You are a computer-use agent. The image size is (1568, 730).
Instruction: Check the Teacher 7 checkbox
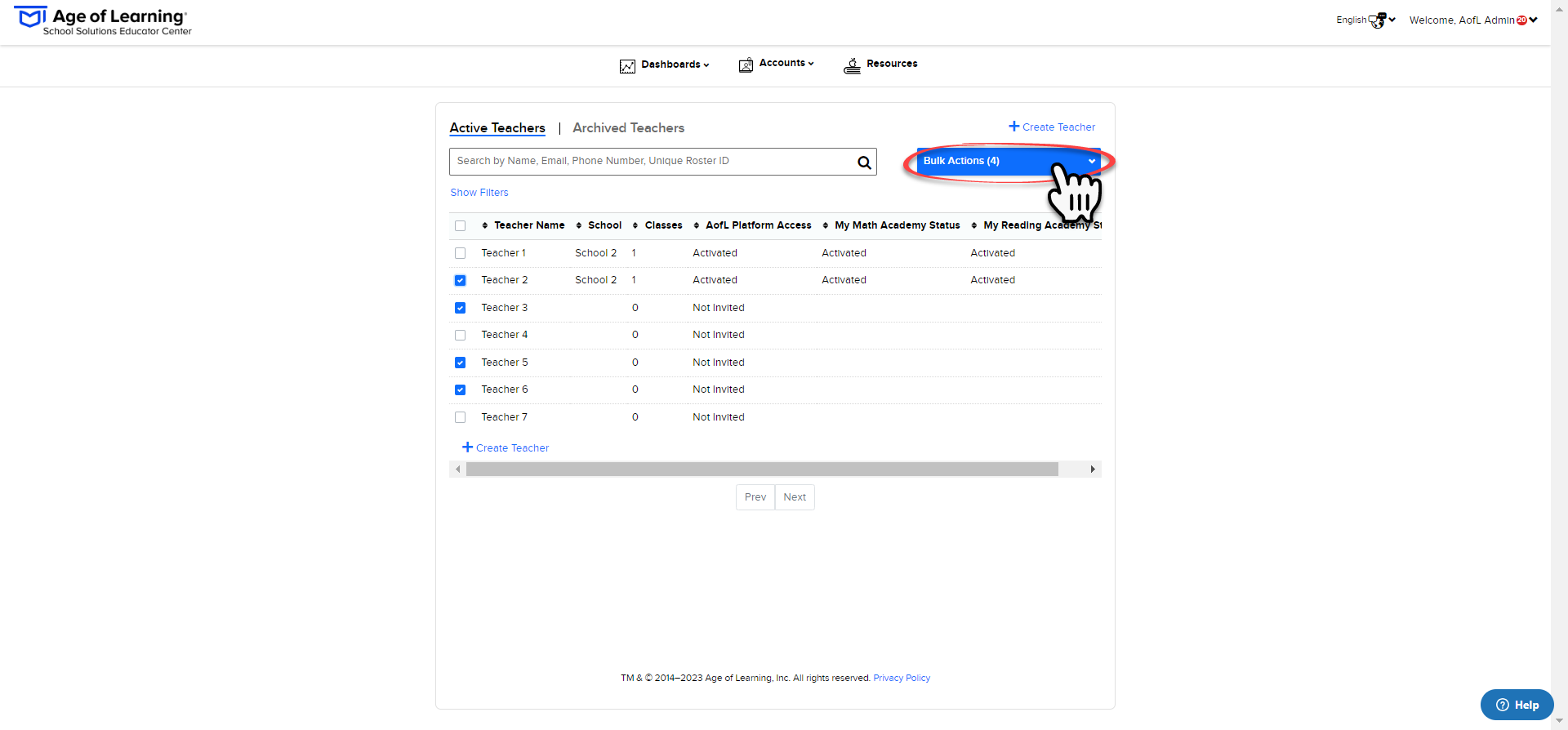click(461, 417)
